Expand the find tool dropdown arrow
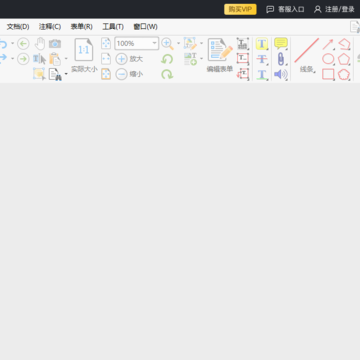 pyautogui.click(x=66, y=74)
